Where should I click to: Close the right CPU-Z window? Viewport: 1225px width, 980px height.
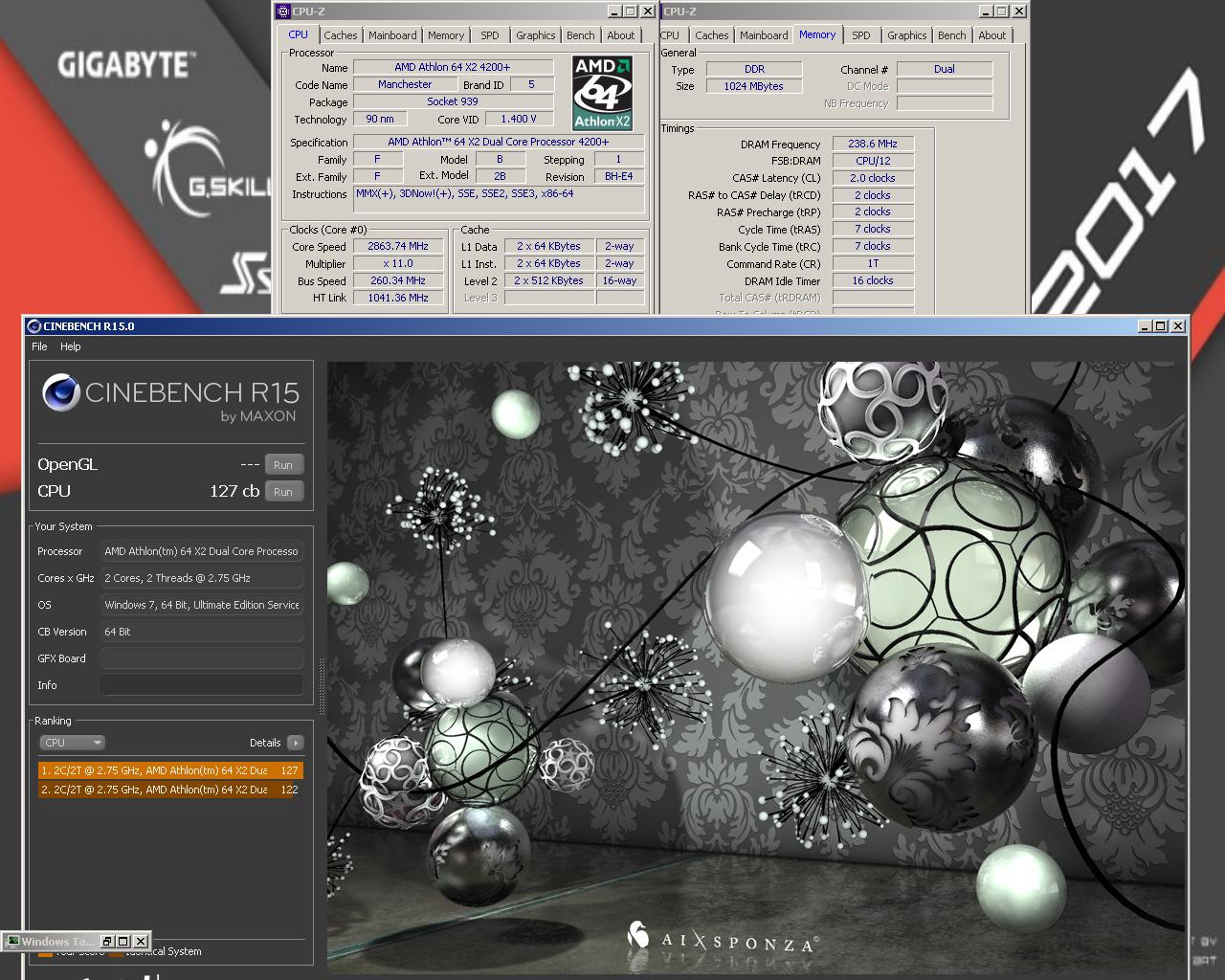point(1018,11)
